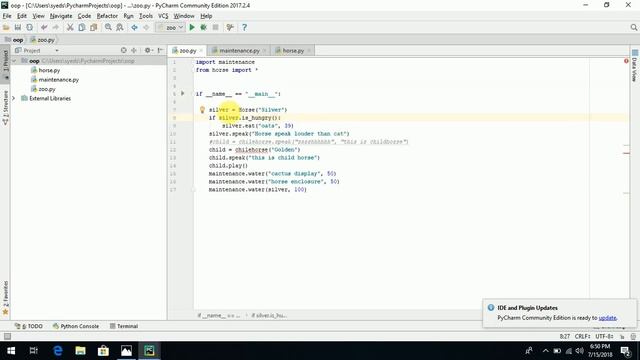The height and width of the screenshot is (360, 640).
Task: Open the Refactor menu
Action: (107, 16)
